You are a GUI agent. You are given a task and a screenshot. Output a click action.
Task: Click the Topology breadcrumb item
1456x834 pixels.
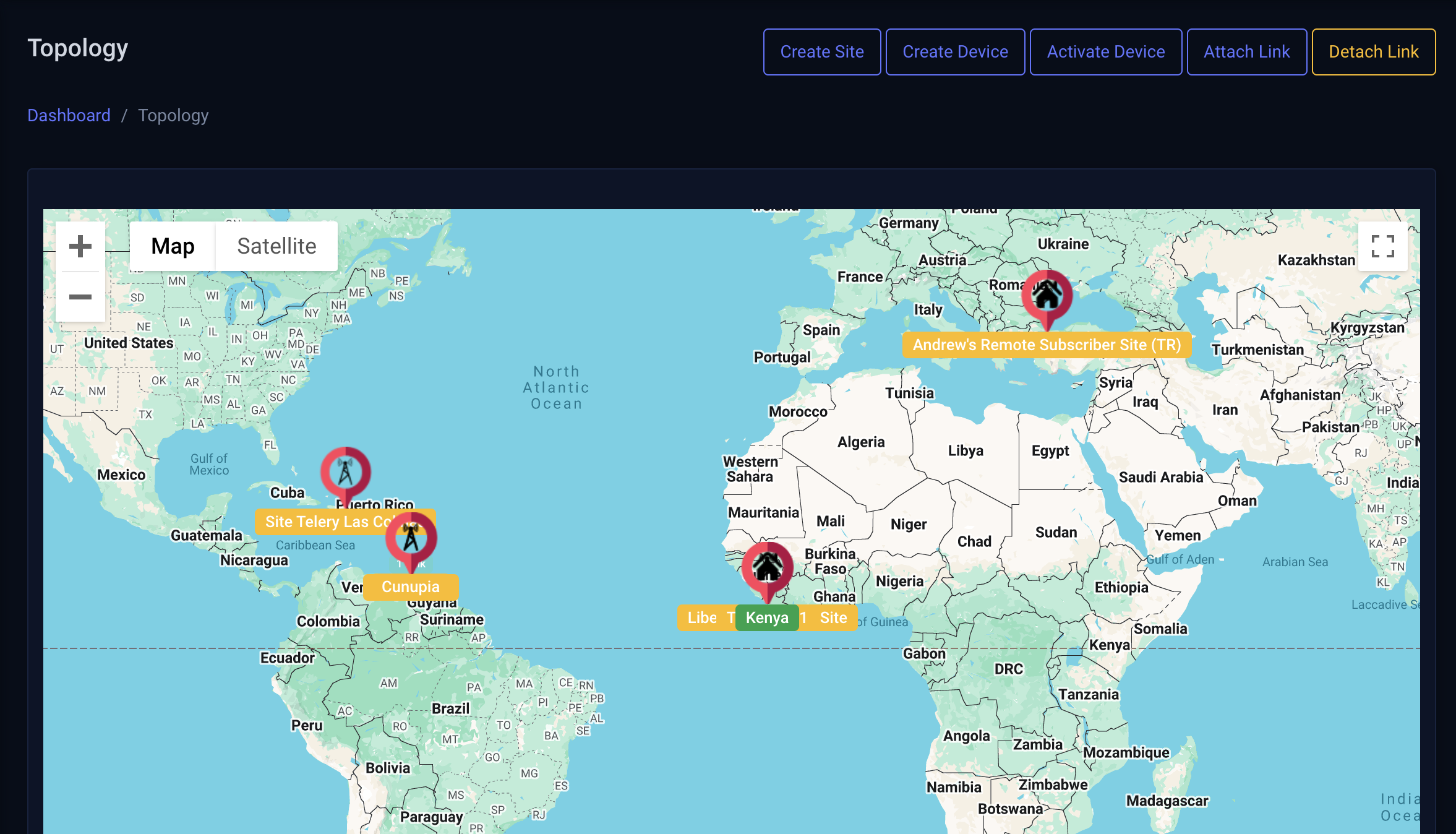173,116
